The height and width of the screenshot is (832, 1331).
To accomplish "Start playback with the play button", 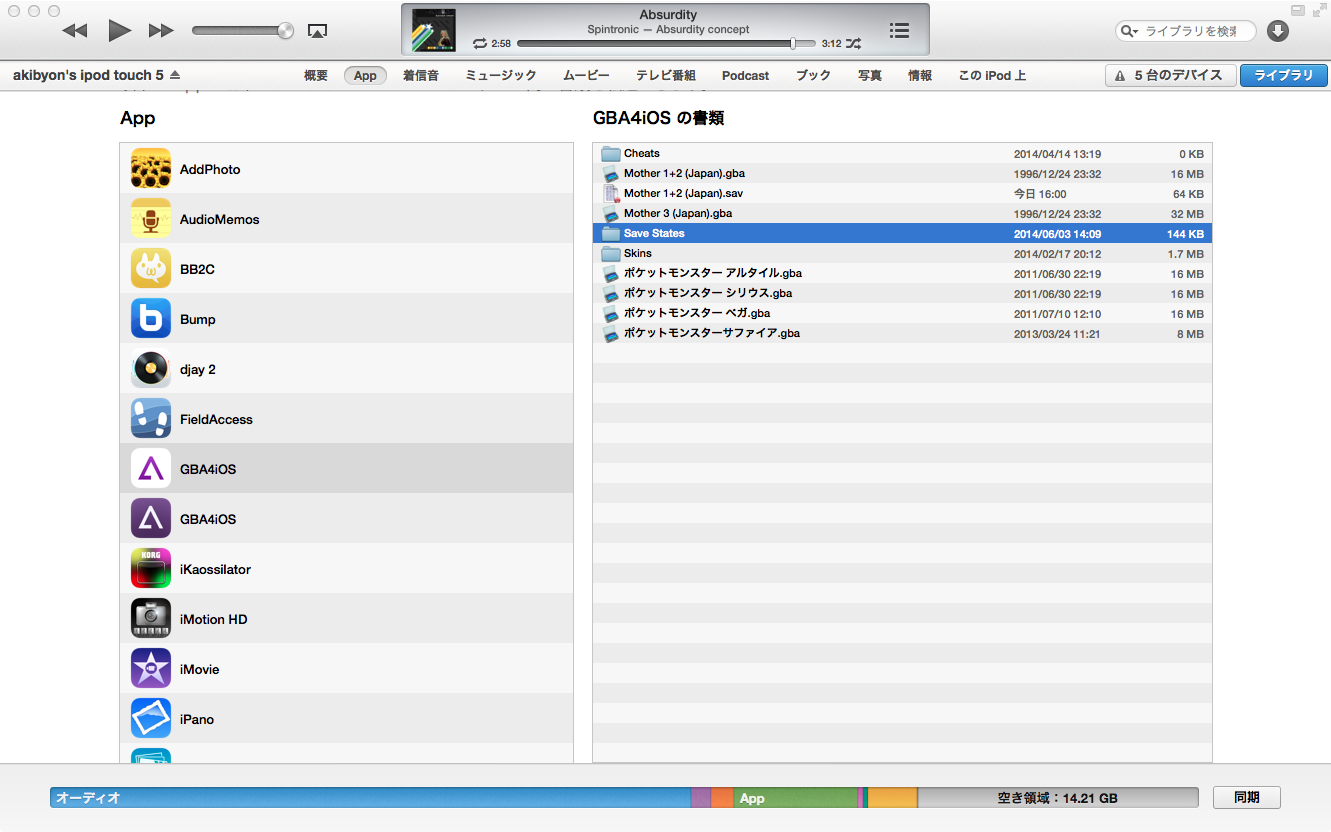I will [x=120, y=31].
